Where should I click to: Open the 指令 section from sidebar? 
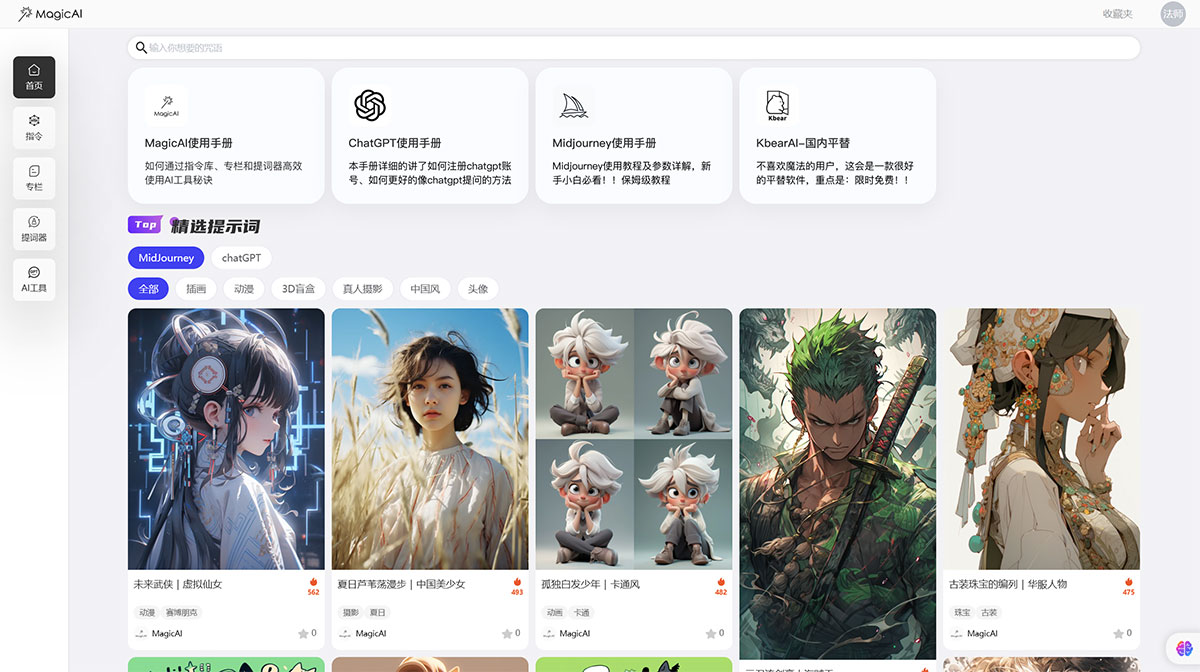[33, 127]
